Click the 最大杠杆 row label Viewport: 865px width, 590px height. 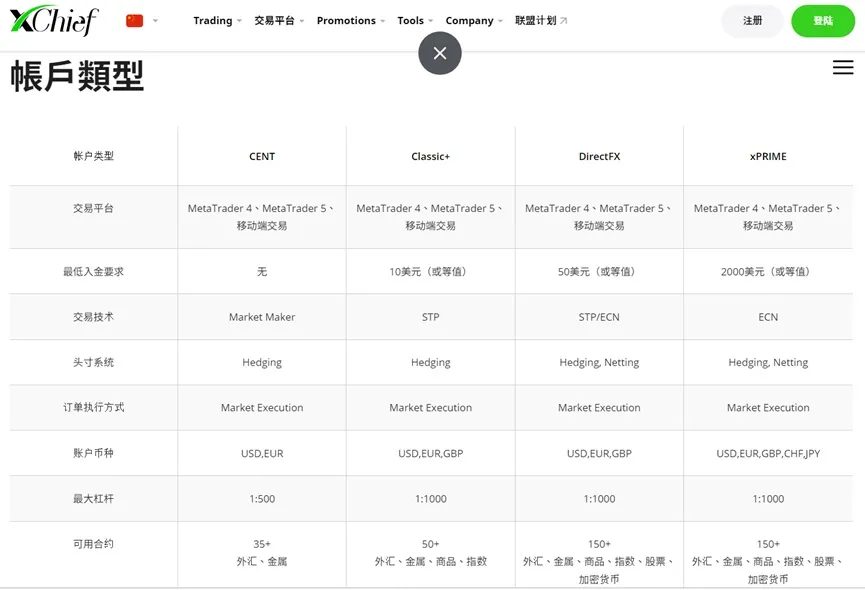(x=93, y=498)
